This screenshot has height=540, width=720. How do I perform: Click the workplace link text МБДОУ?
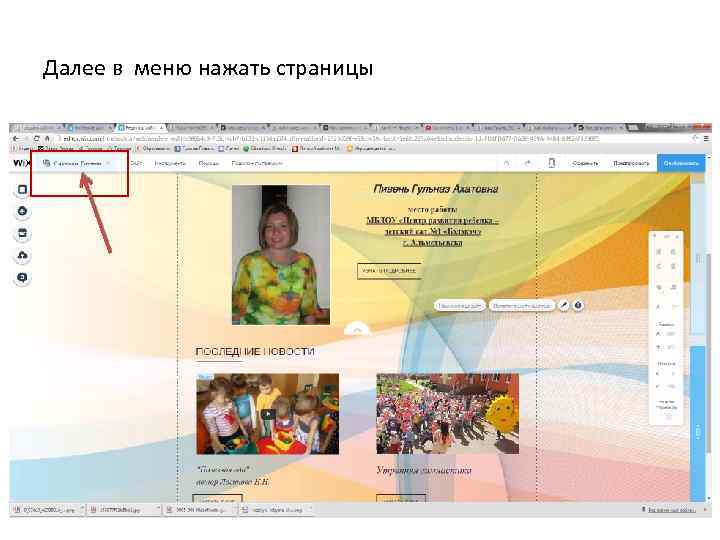pos(432,231)
